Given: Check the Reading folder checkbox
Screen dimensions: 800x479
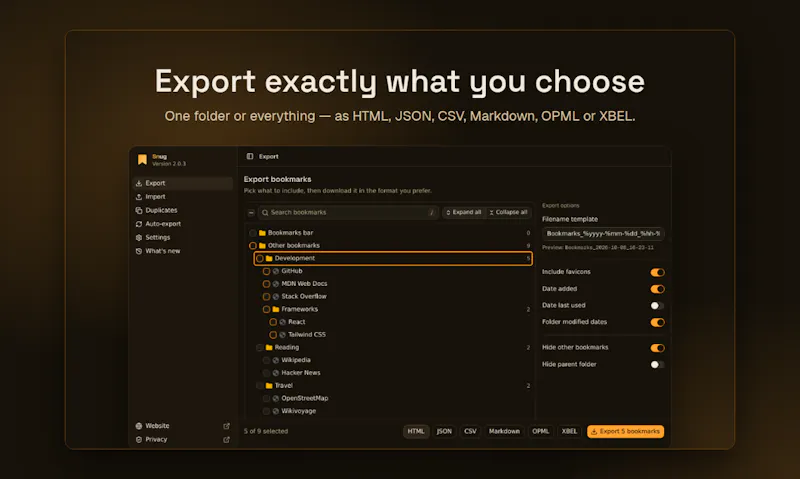Looking at the screenshot, I should click(260, 348).
